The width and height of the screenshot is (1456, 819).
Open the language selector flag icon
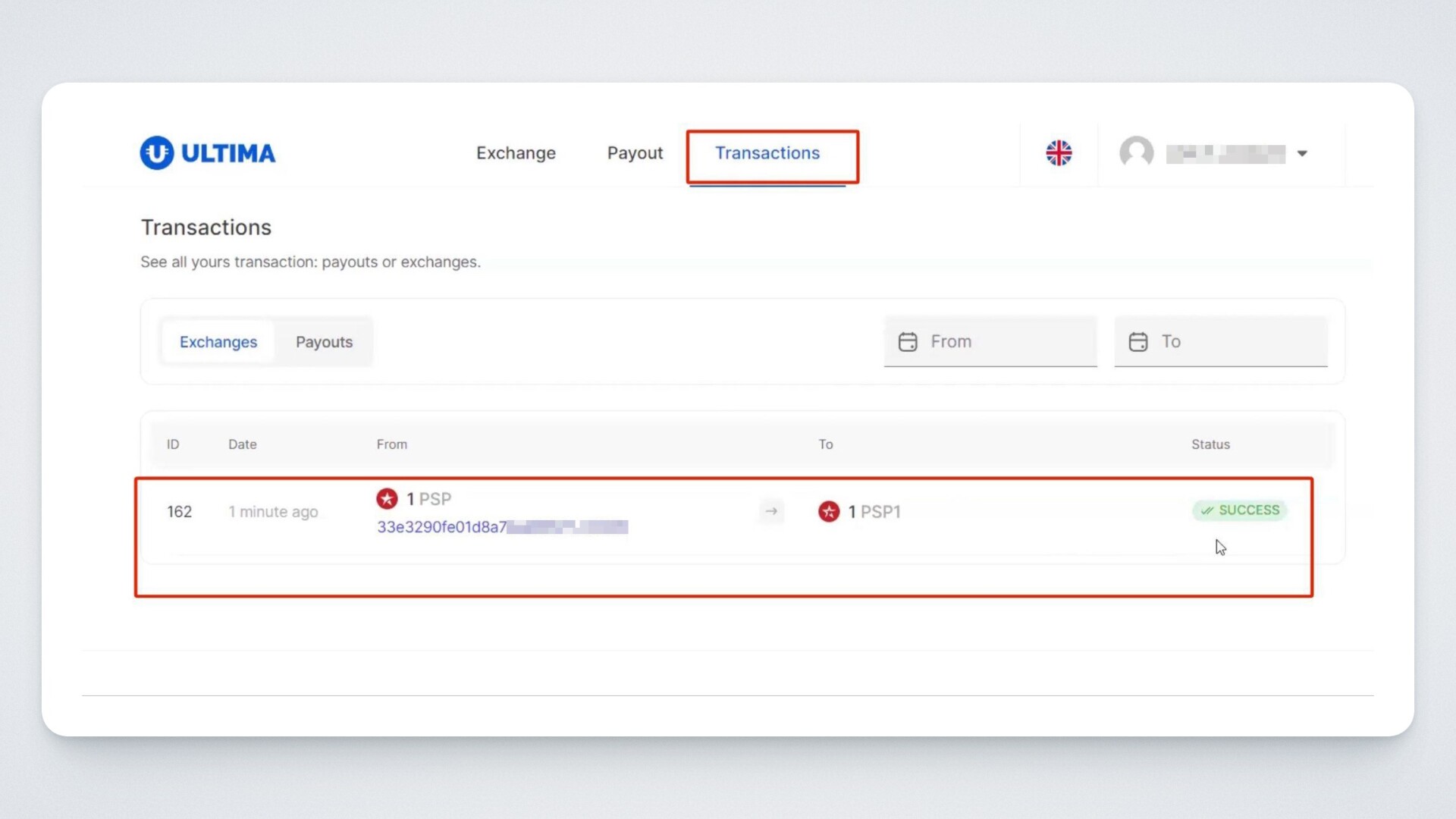click(x=1059, y=153)
